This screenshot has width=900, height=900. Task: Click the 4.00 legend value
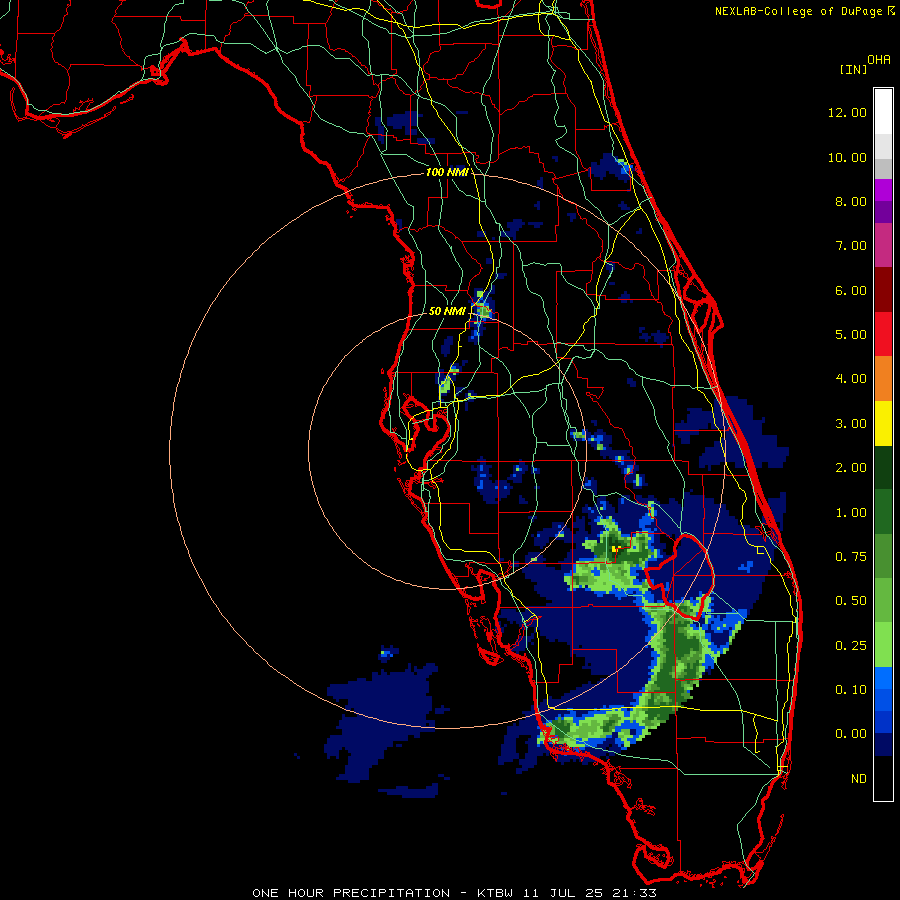851,379
